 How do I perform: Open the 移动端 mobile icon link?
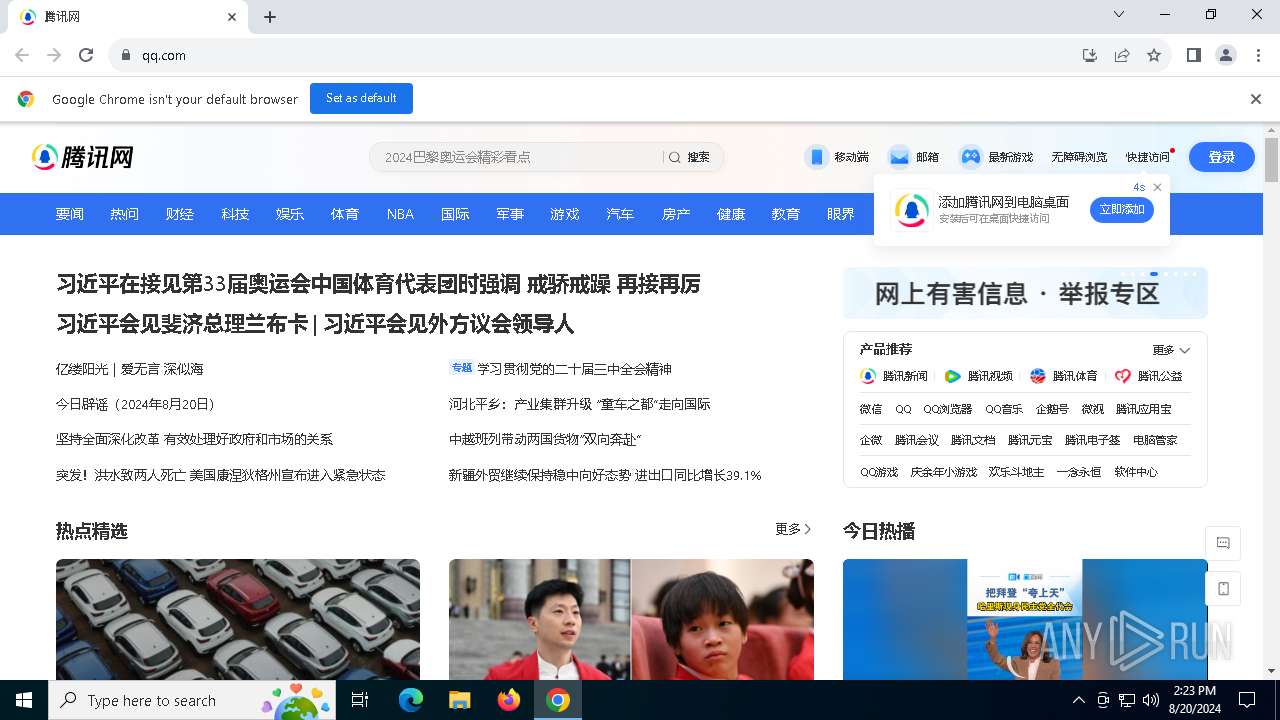tap(817, 157)
